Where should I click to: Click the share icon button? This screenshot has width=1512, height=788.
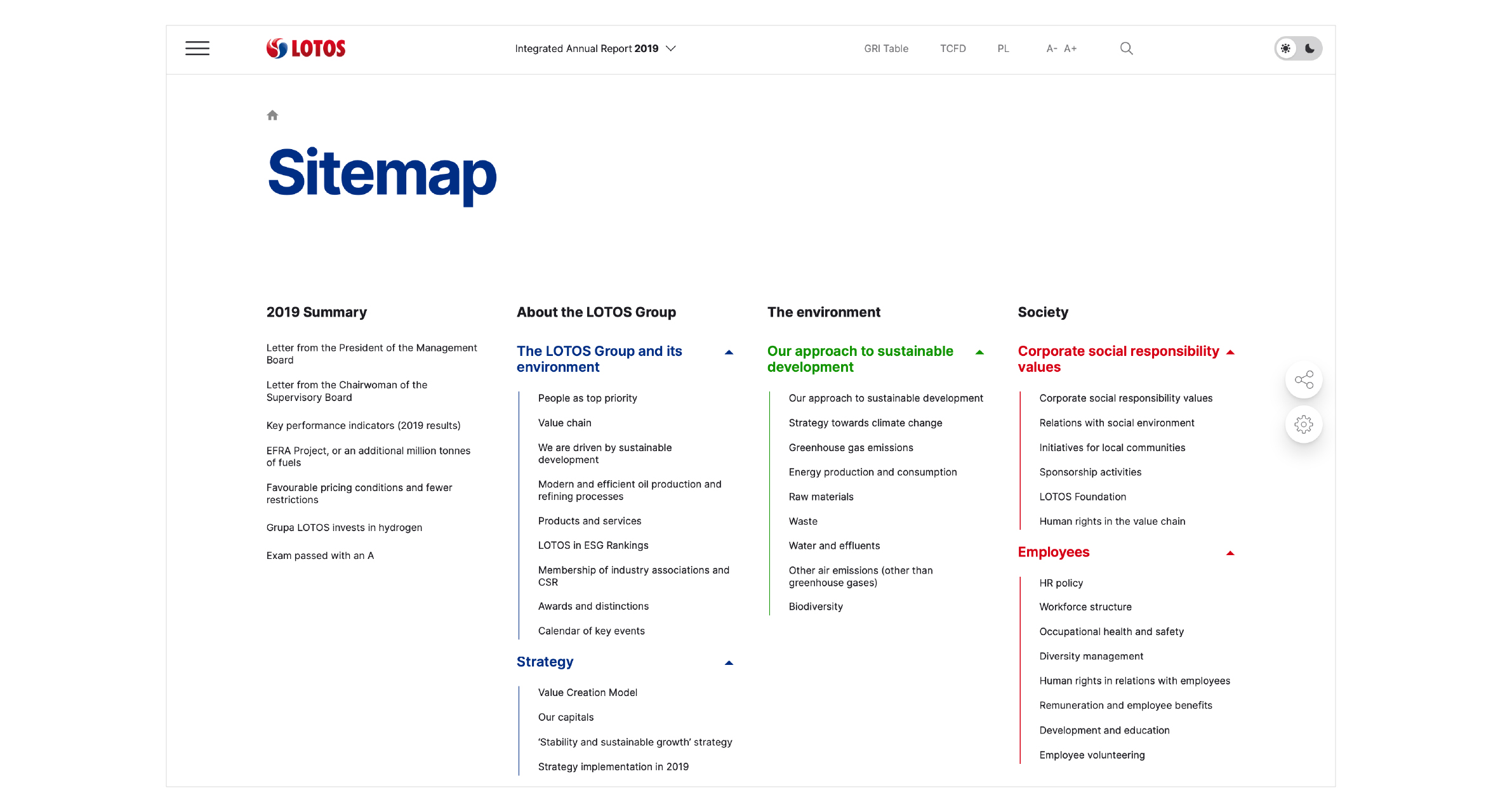[x=1304, y=380]
